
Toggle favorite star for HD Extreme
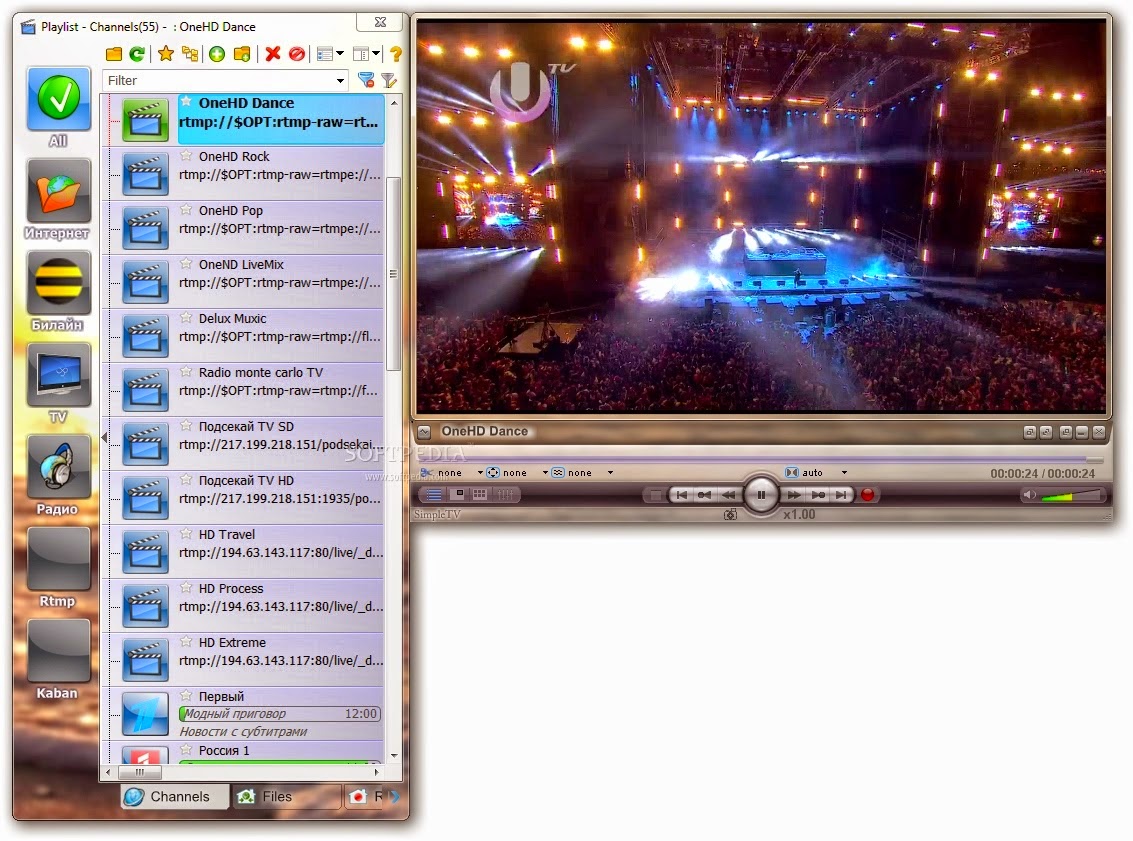coord(186,642)
